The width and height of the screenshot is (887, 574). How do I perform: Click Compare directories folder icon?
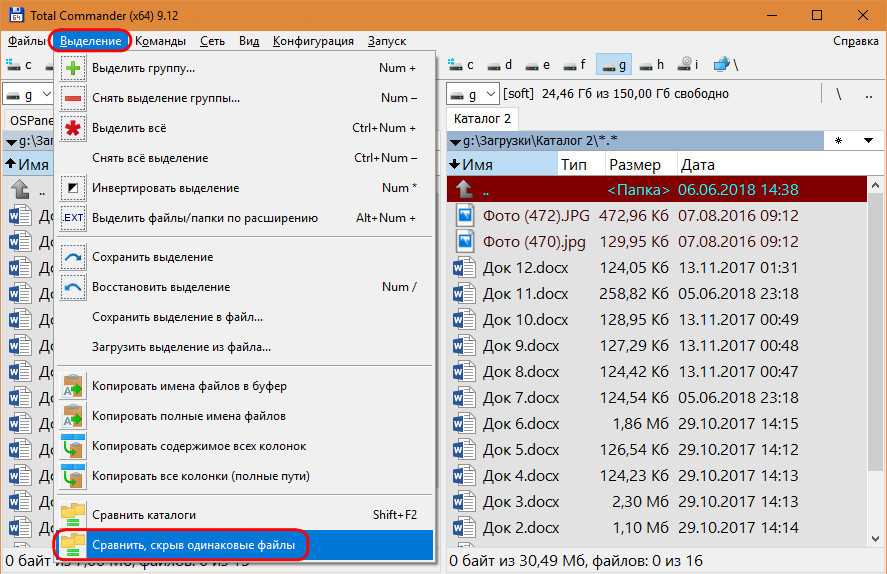pyautogui.click(x=74, y=515)
